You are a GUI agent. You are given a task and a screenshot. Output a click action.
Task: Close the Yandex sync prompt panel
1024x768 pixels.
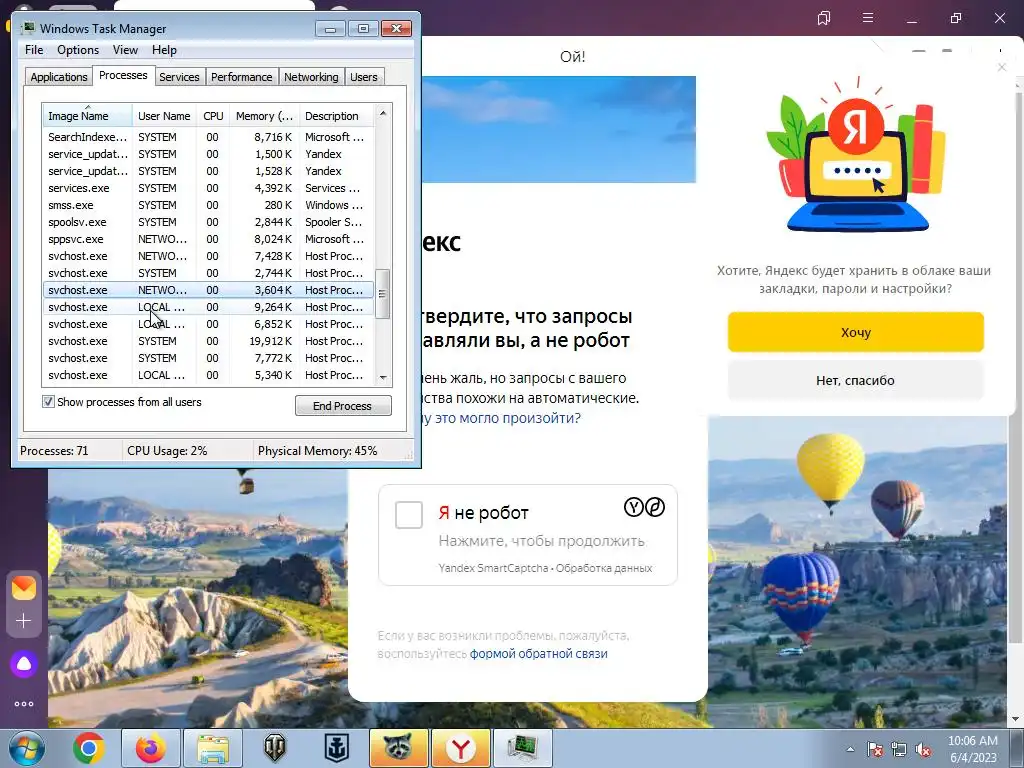click(x=1002, y=67)
